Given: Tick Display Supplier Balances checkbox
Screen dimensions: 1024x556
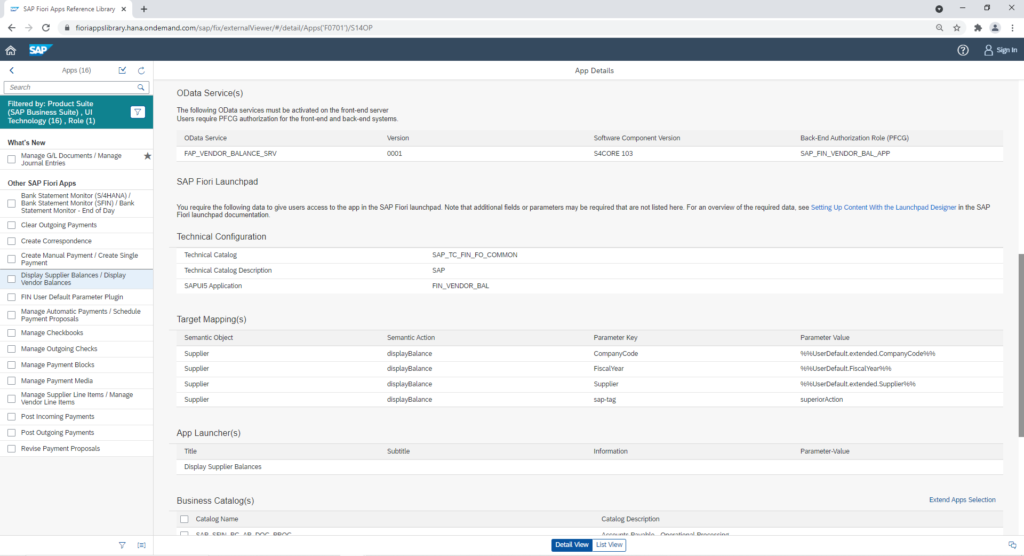Looking at the screenshot, I should 11,279.
